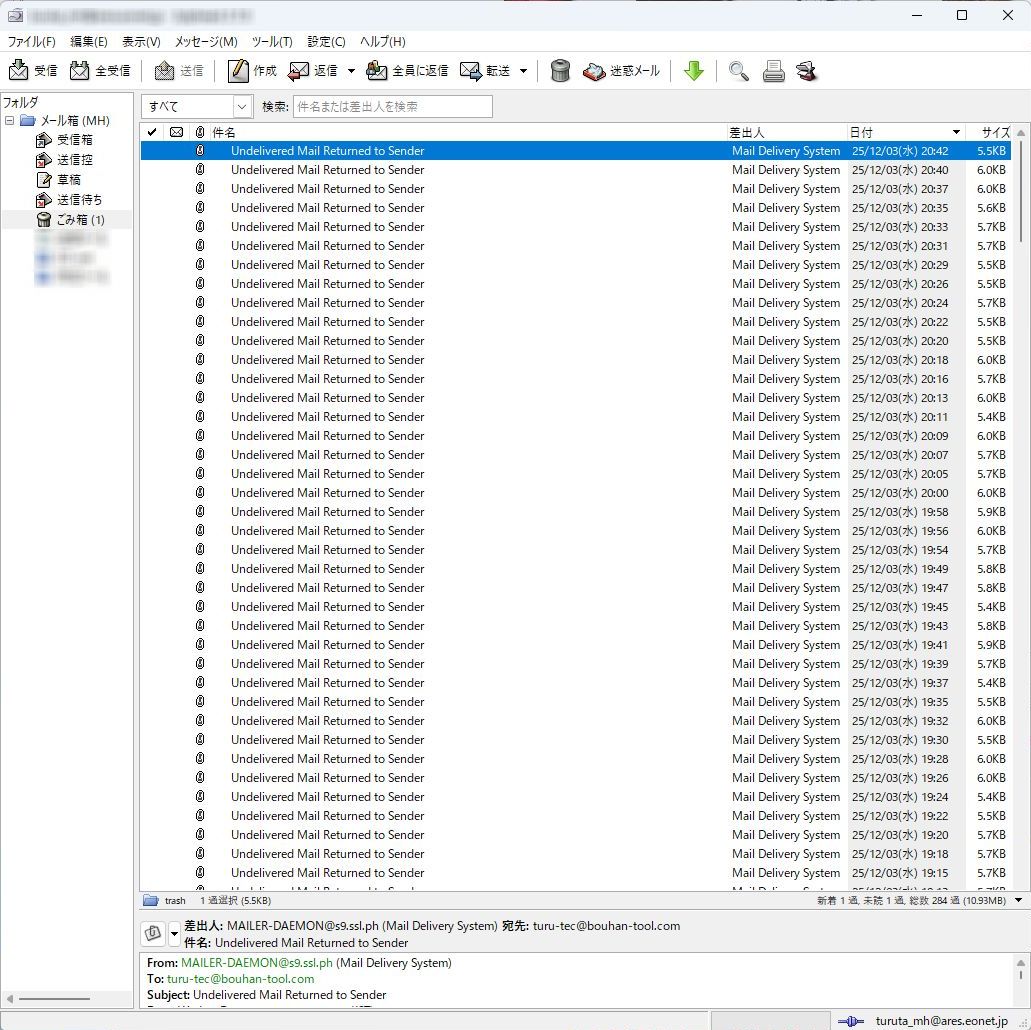Open the すべて filter dropdown

pyautogui.click(x=242, y=107)
